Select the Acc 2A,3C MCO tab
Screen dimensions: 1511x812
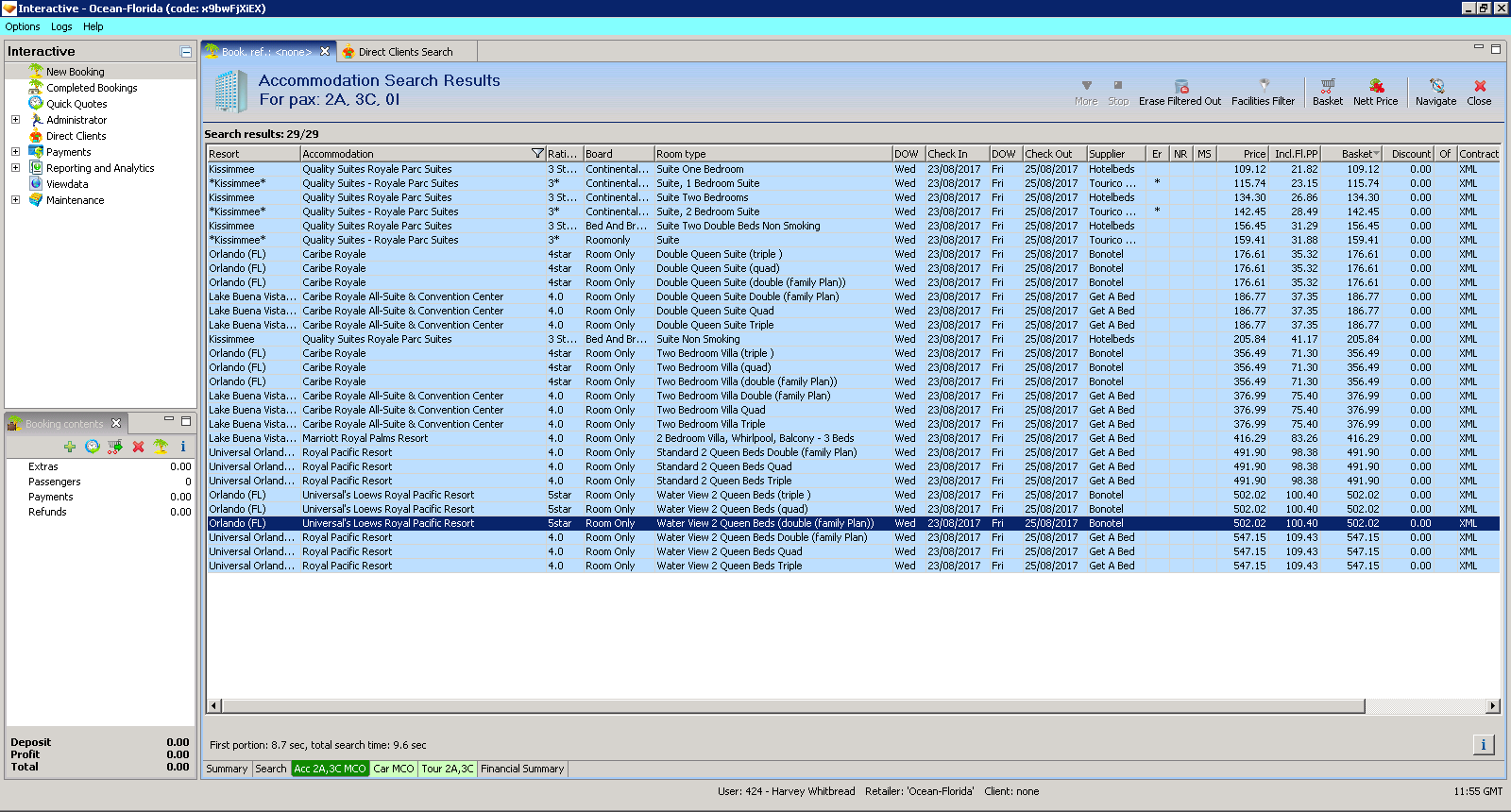[330, 769]
